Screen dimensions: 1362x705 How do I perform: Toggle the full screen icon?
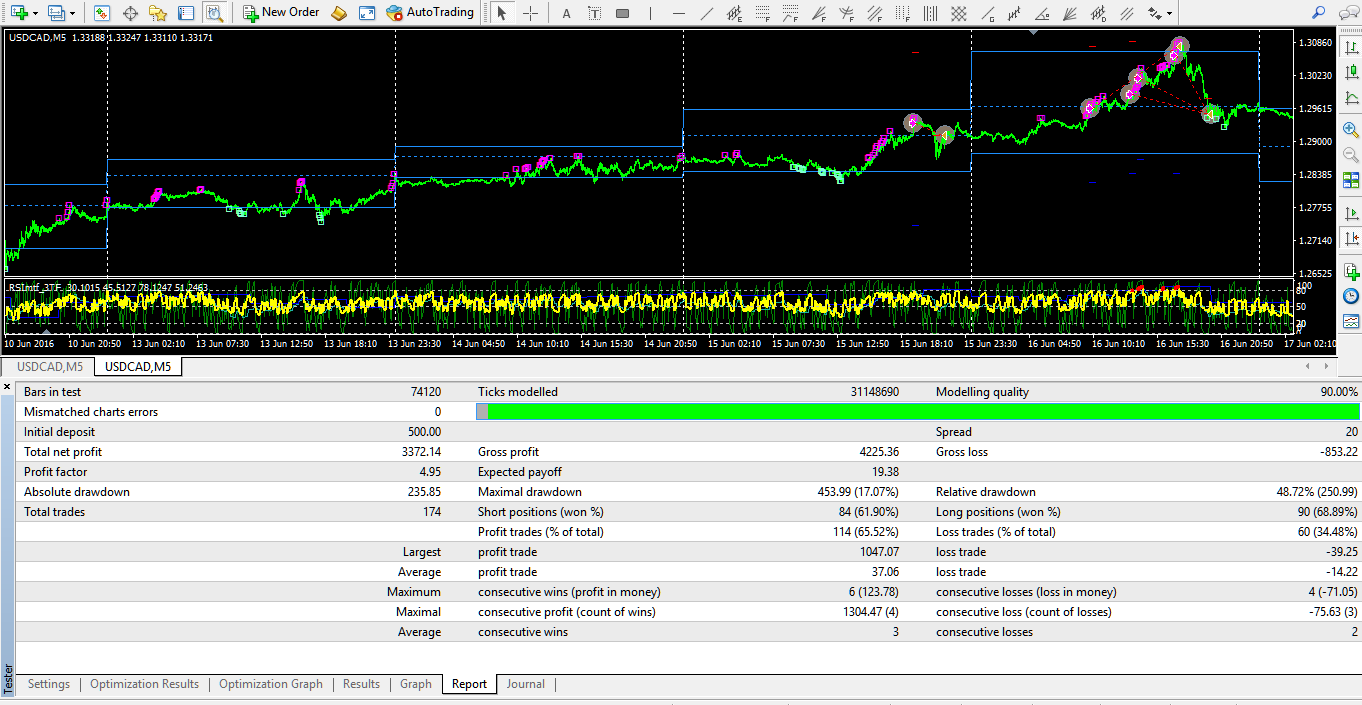[367, 13]
